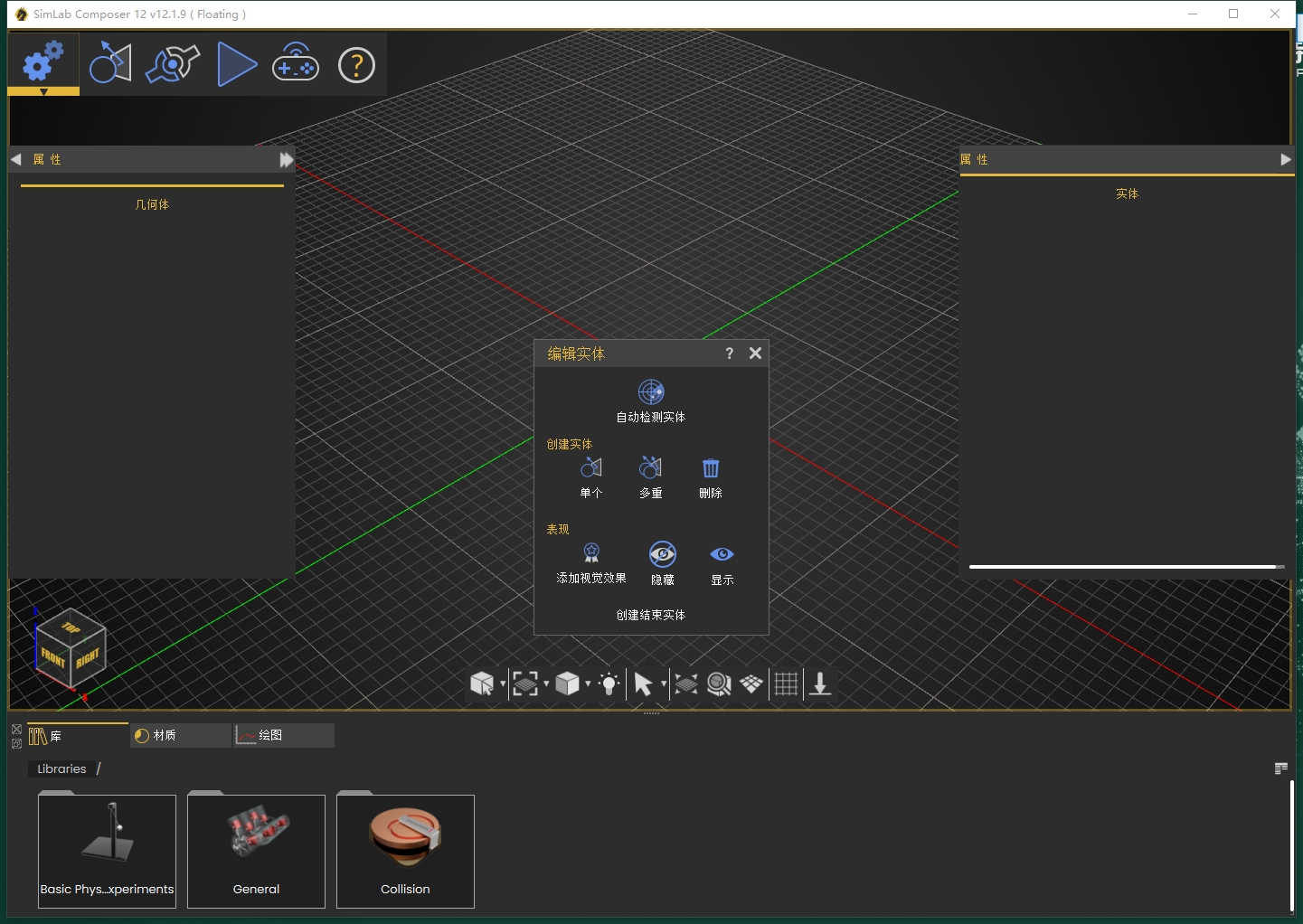The image size is (1303, 924).
Task: Click 创建结束实体 button
Action: tap(651, 615)
